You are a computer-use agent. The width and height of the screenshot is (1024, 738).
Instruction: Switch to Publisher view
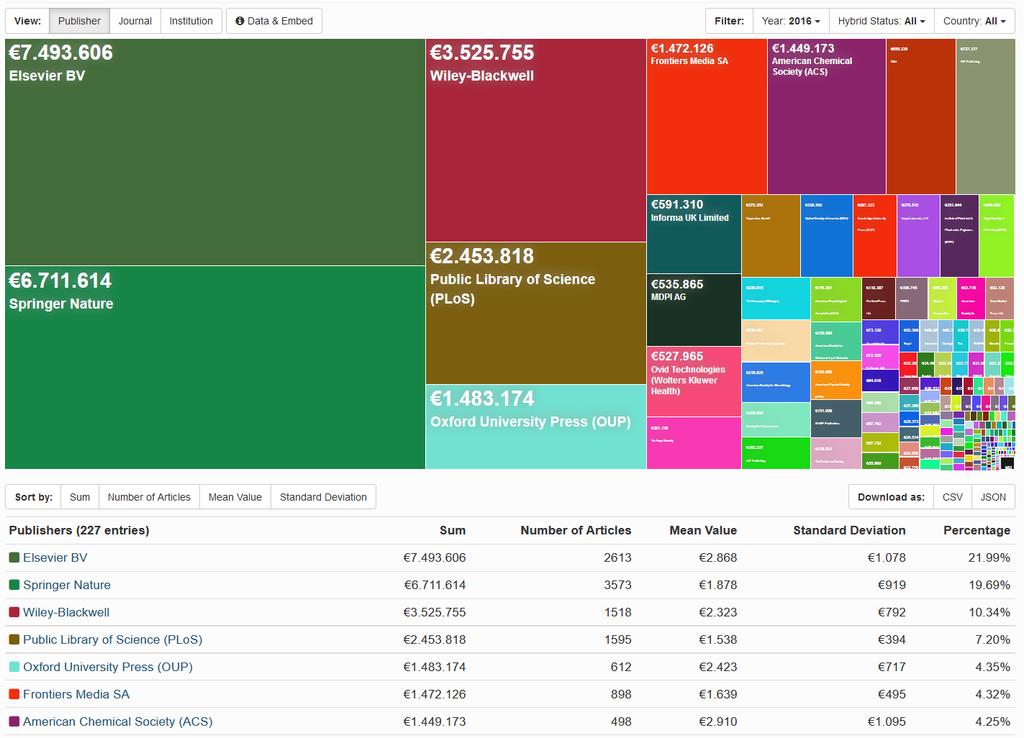pos(79,21)
